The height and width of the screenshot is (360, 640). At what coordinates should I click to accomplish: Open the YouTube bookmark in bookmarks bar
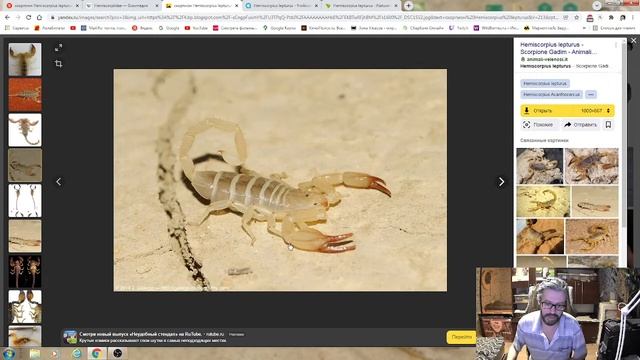pos(196,28)
